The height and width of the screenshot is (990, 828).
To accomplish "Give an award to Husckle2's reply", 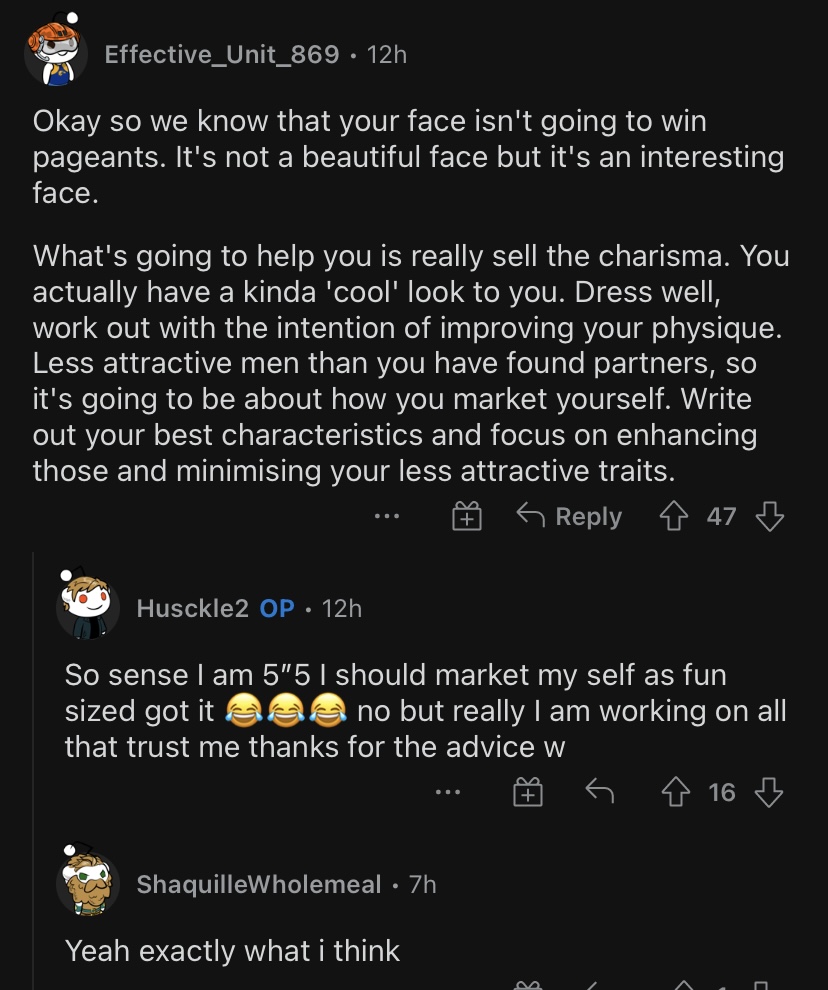I will 527,792.
